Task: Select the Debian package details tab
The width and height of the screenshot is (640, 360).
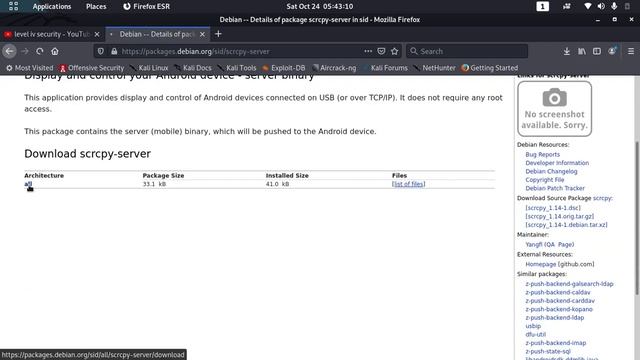Action: [x=158, y=34]
